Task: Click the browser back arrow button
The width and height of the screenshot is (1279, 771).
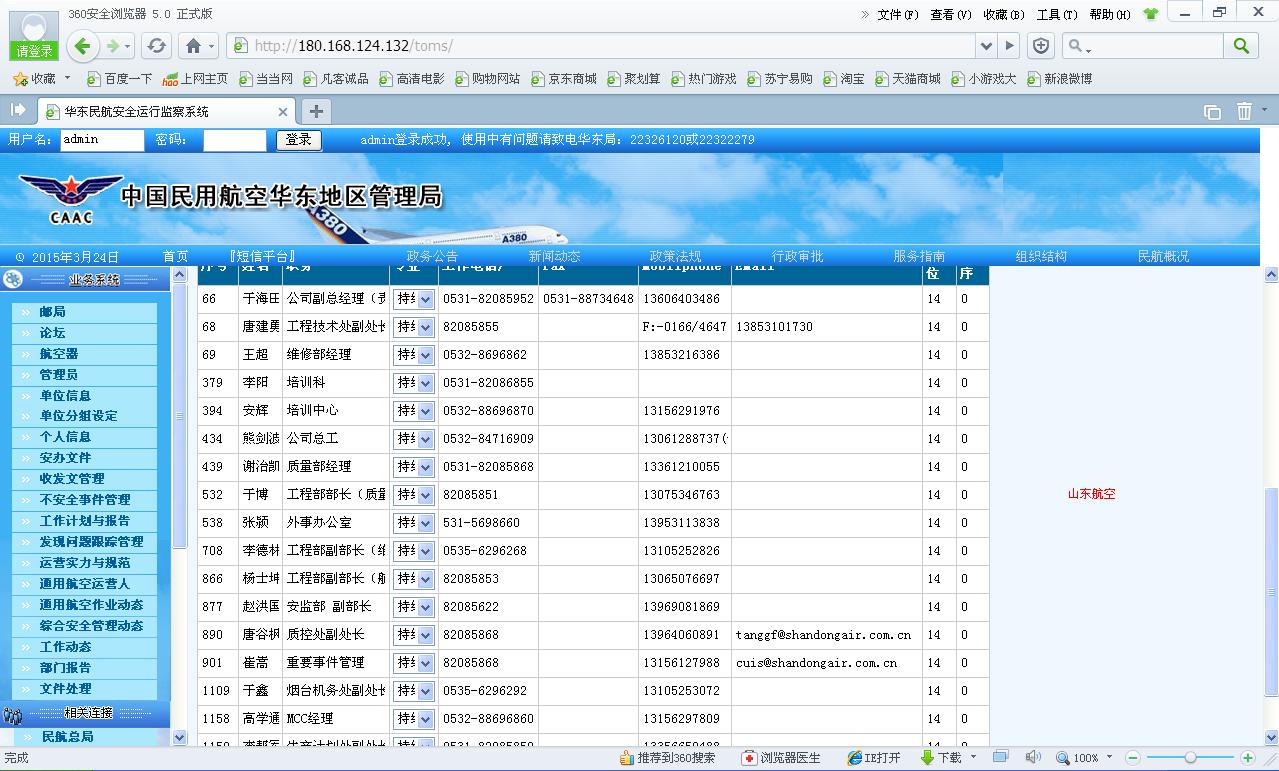Action: [x=84, y=46]
